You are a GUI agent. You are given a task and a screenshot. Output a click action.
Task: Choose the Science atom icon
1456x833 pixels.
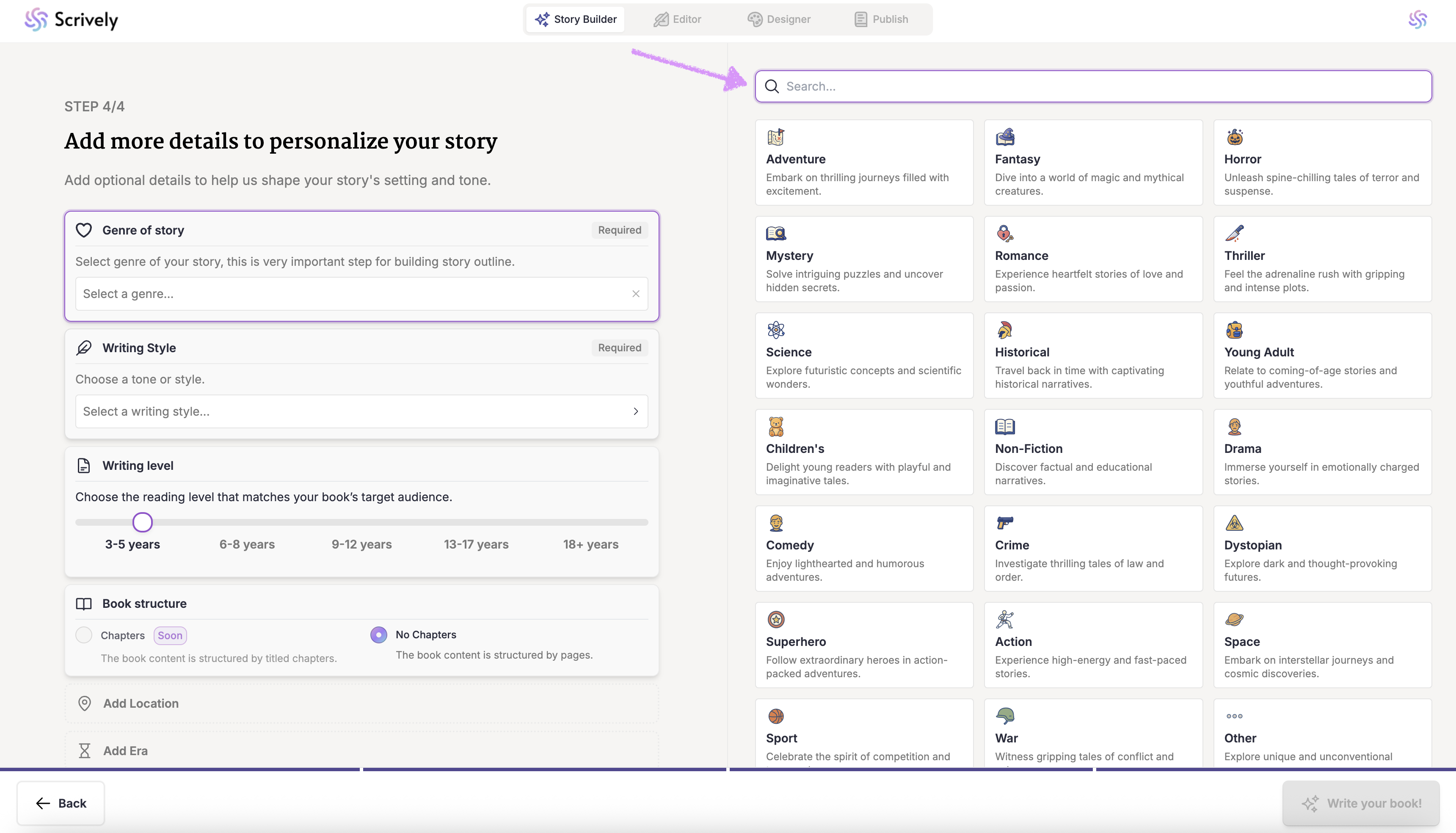[x=776, y=330]
